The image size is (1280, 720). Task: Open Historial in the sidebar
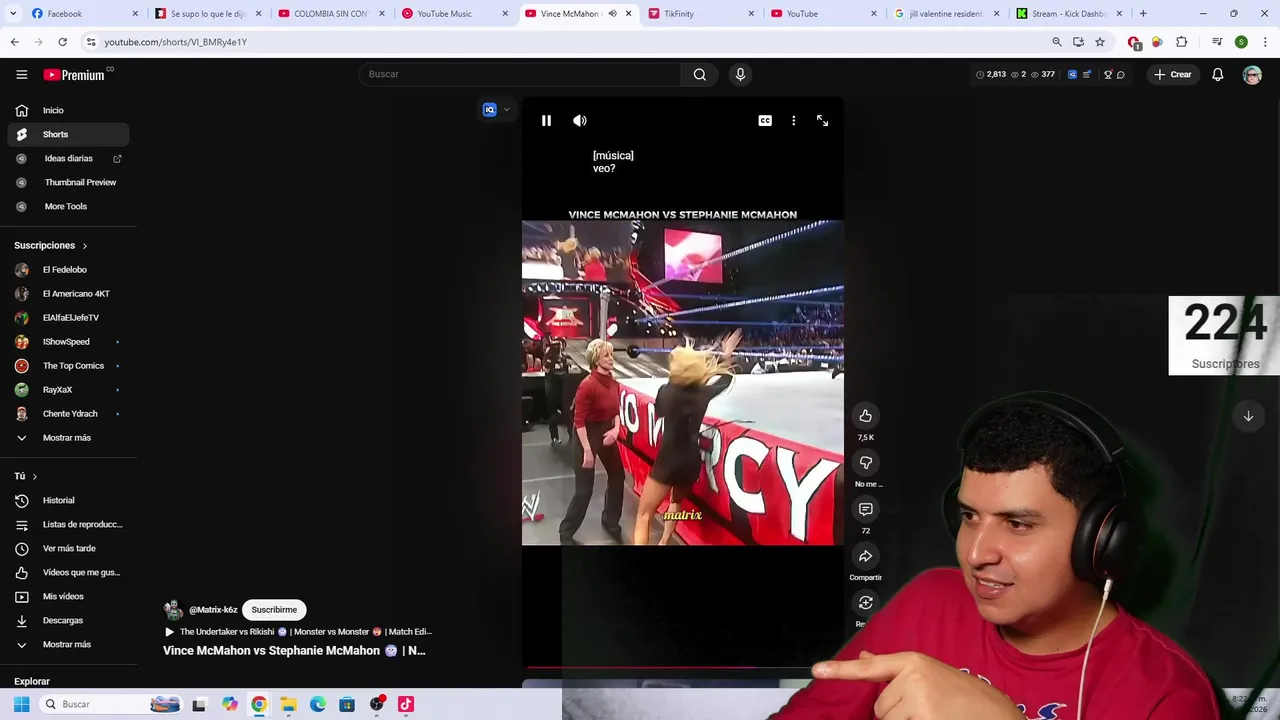coord(68,500)
